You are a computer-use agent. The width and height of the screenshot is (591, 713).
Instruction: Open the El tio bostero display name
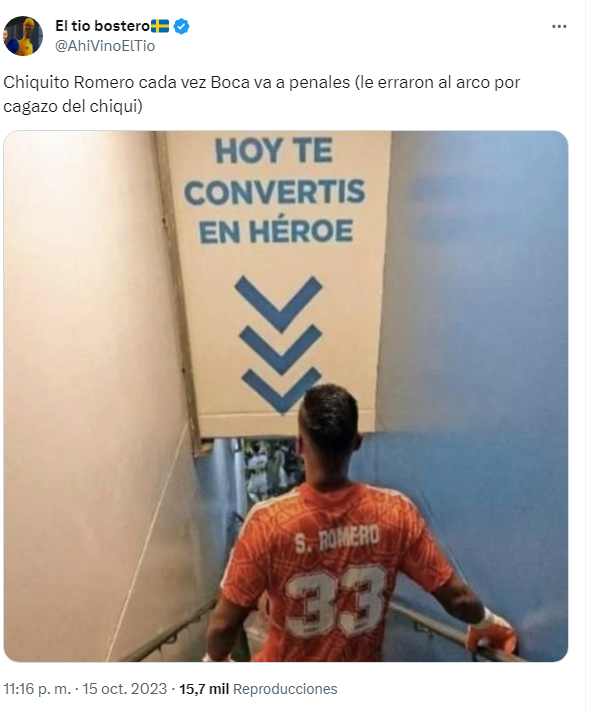point(102,26)
